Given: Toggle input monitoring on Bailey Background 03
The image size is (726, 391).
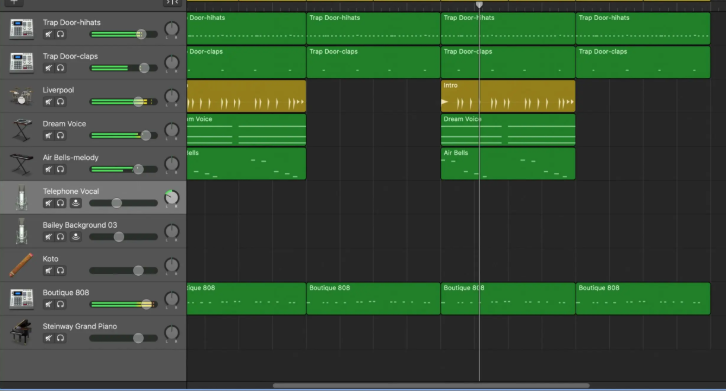Looking at the screenshot, I should click(75, 237).
